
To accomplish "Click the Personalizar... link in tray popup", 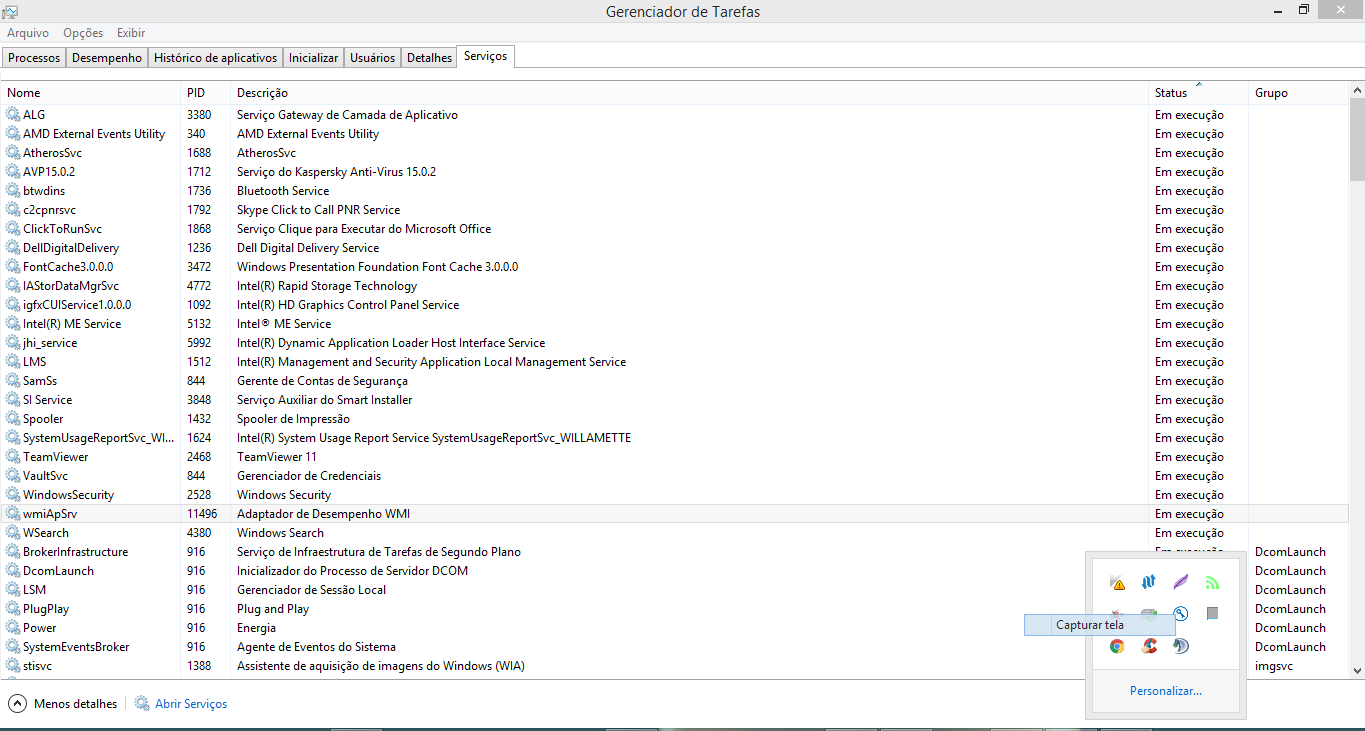I will coord(1166,691).
